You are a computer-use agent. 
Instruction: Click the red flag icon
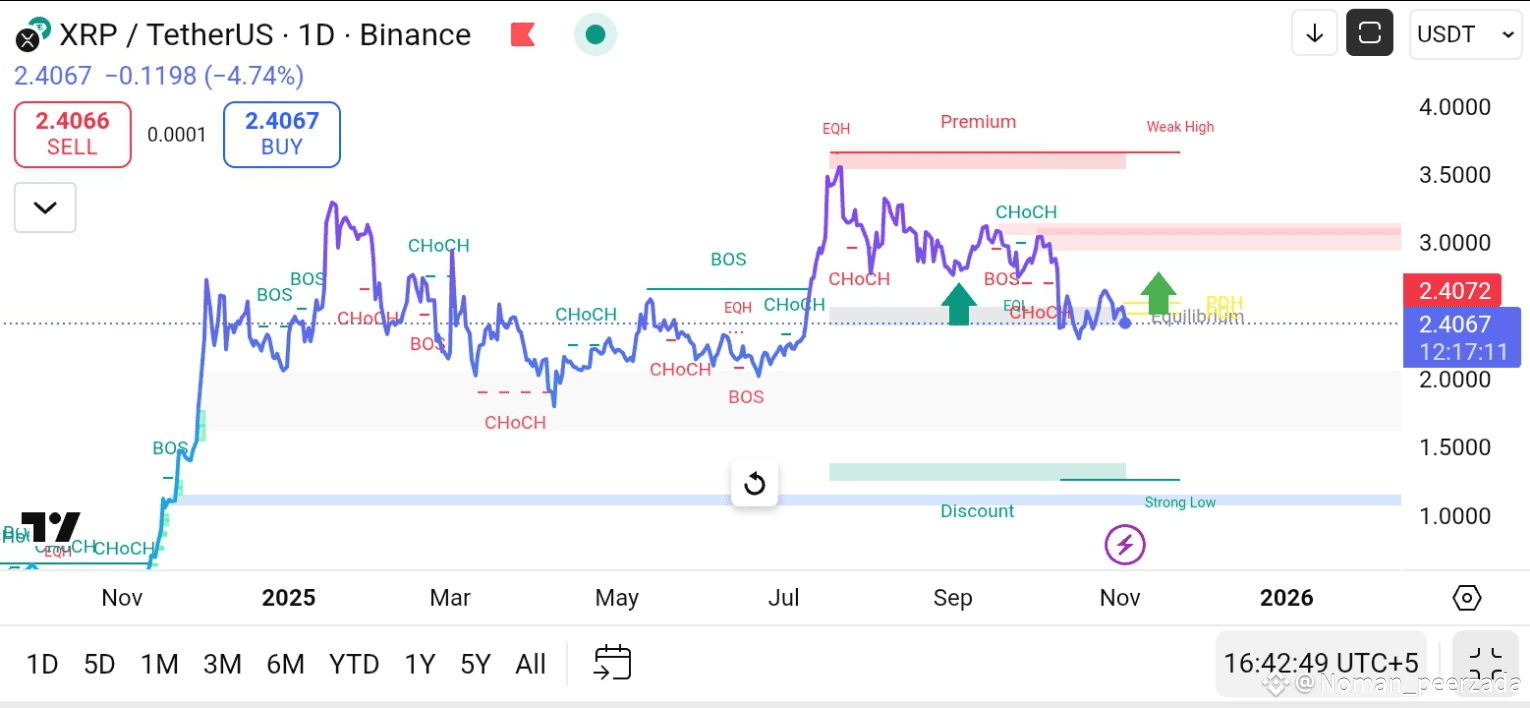pyautogui.click(x=522, y=35)
